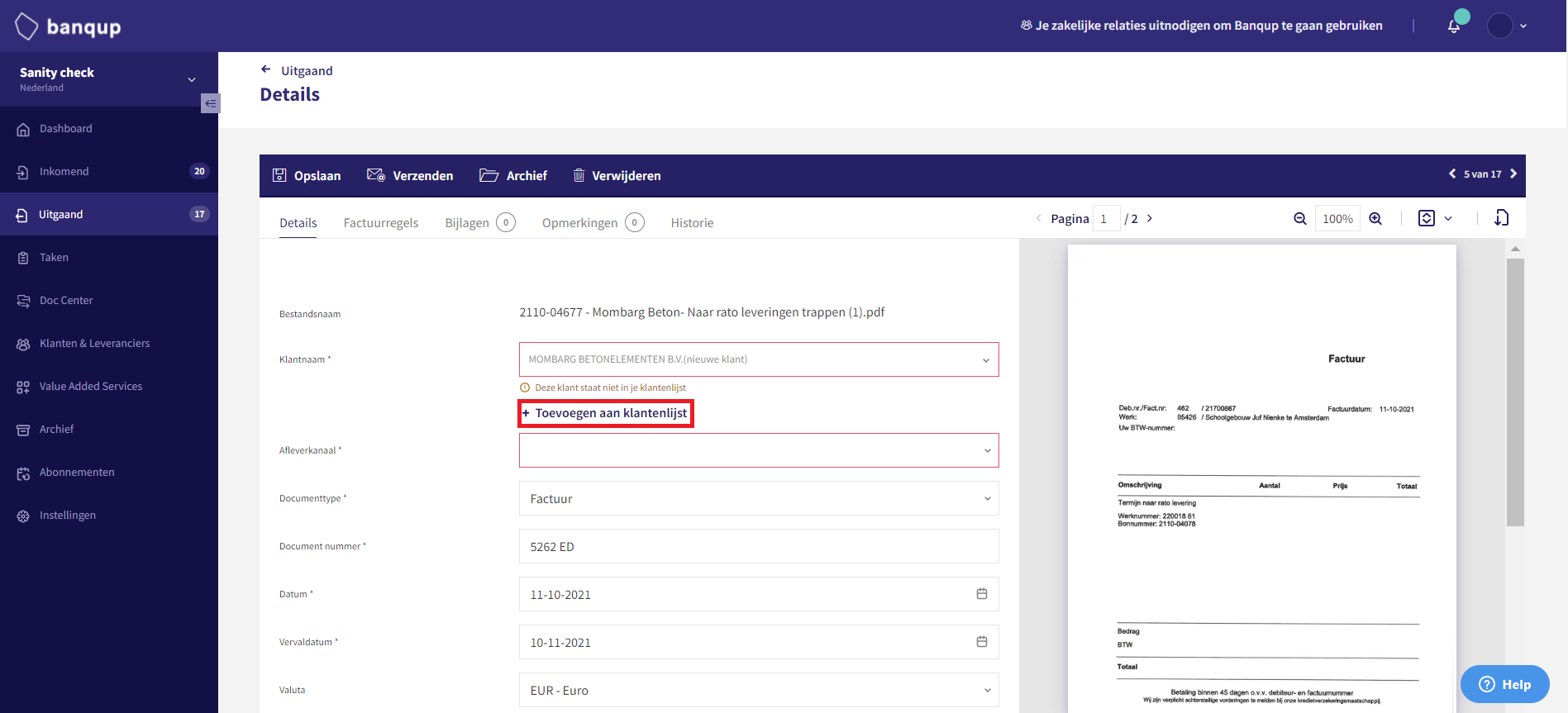Click the invoice PDF preview page
Image resolution: width=1568 pixels, height=713 pixels.
tap(1261, 478)
